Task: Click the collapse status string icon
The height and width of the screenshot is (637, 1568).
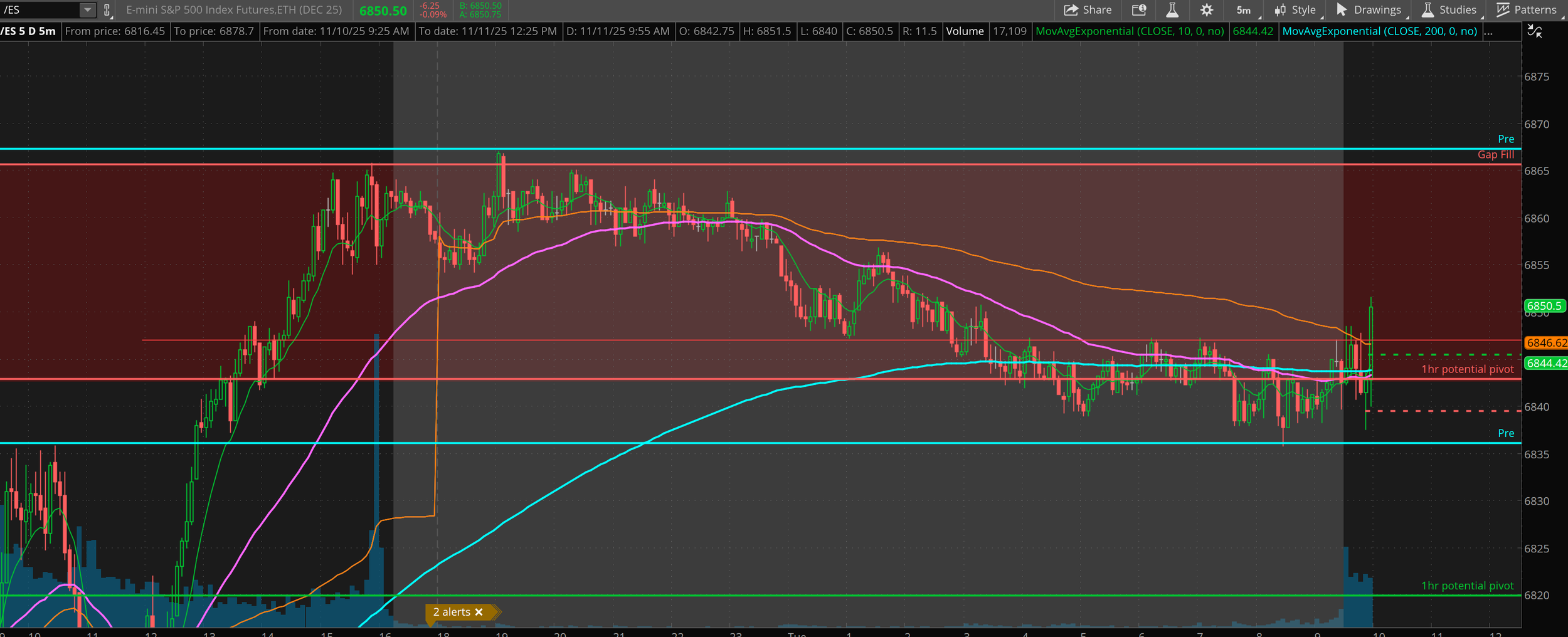Action: pos(1535,31)
